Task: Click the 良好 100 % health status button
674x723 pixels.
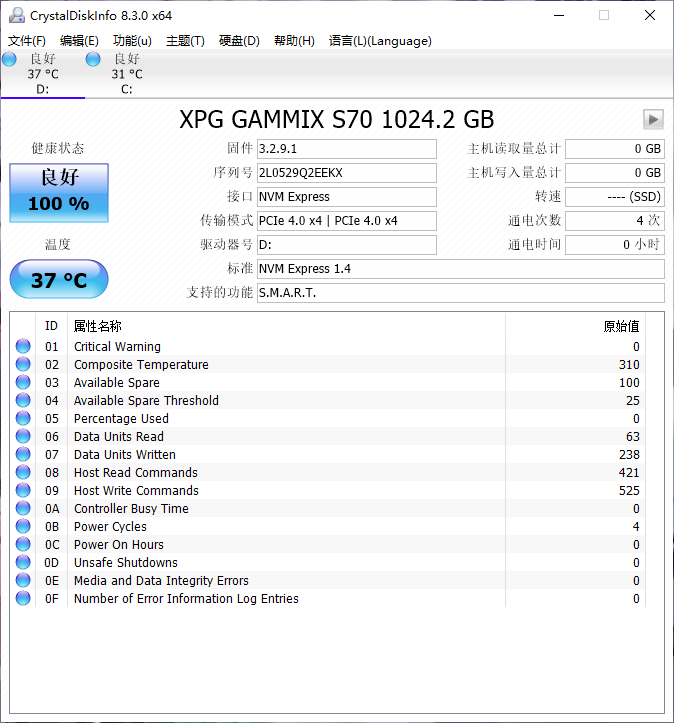Action: pyautogui.click(x=59, y=193)
